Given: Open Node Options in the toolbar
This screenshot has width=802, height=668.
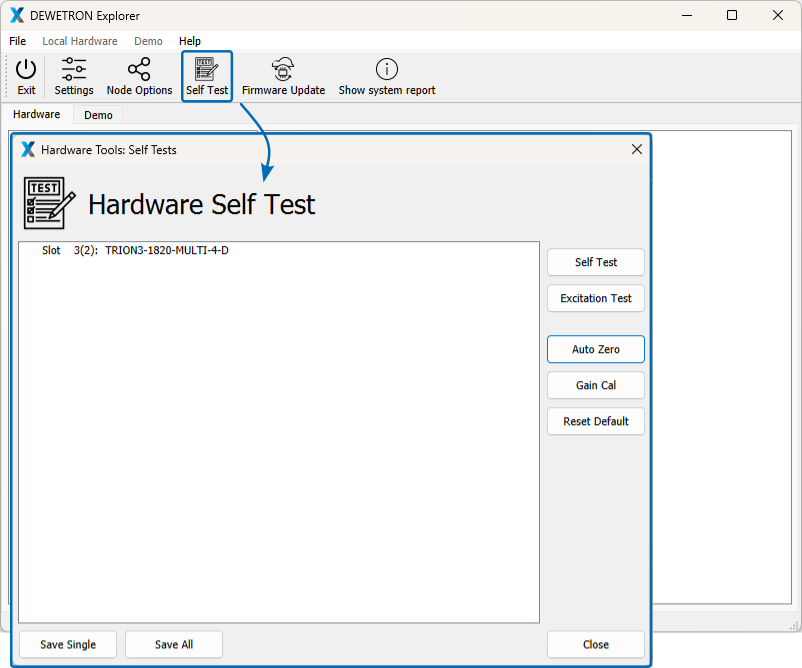Looking at the screenshot, I should point(139,77).
